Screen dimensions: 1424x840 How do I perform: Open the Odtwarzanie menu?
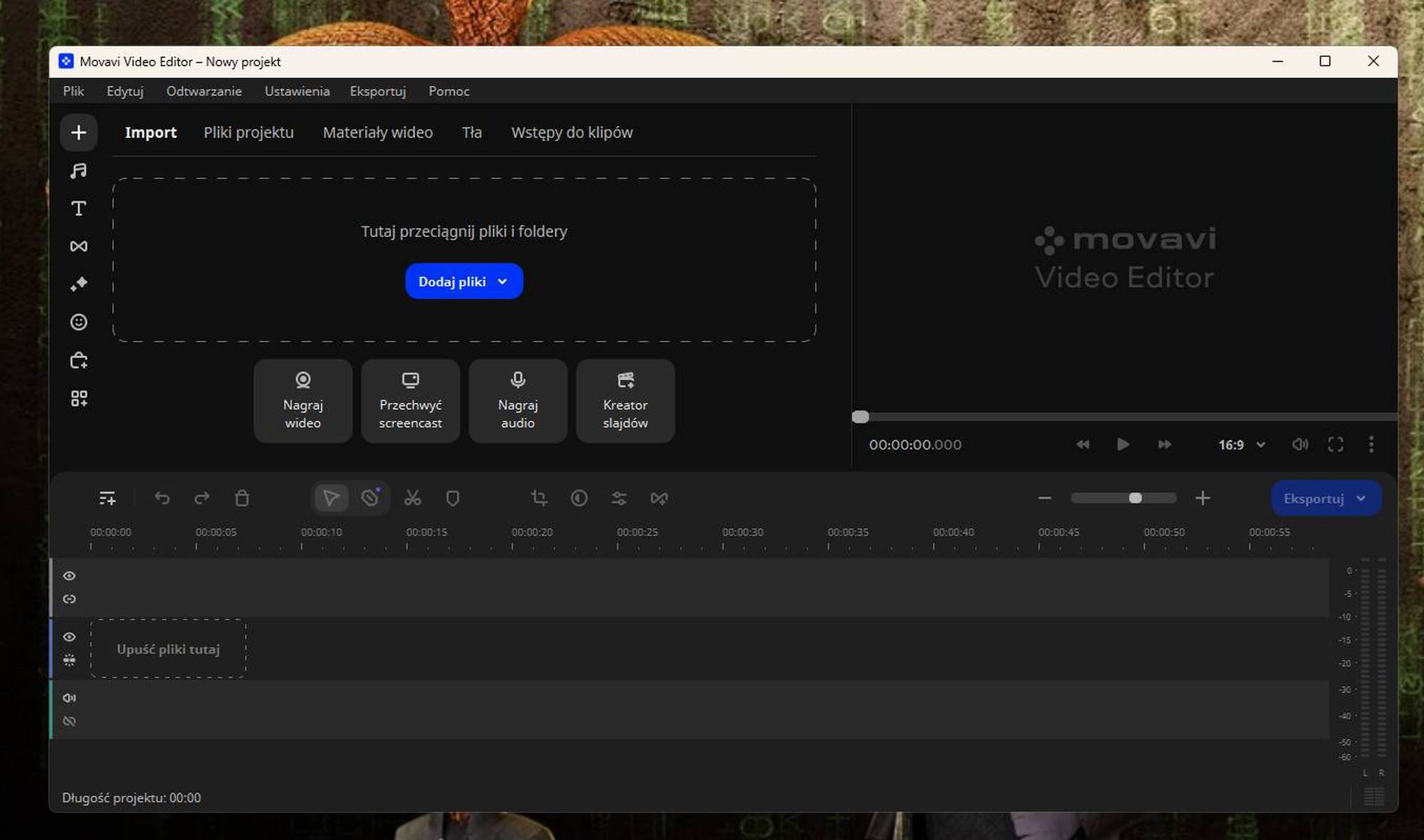click(x=204, y=91)
